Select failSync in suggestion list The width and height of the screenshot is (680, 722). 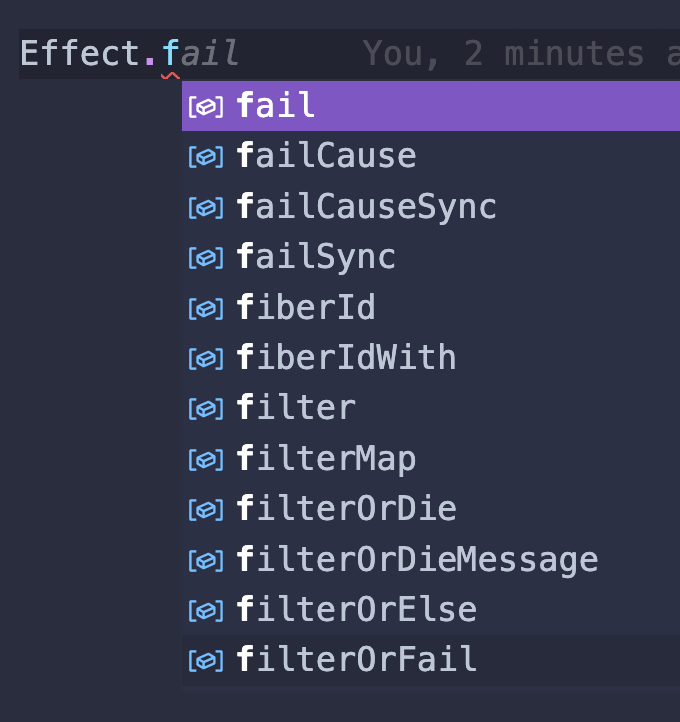coord(316,257)
